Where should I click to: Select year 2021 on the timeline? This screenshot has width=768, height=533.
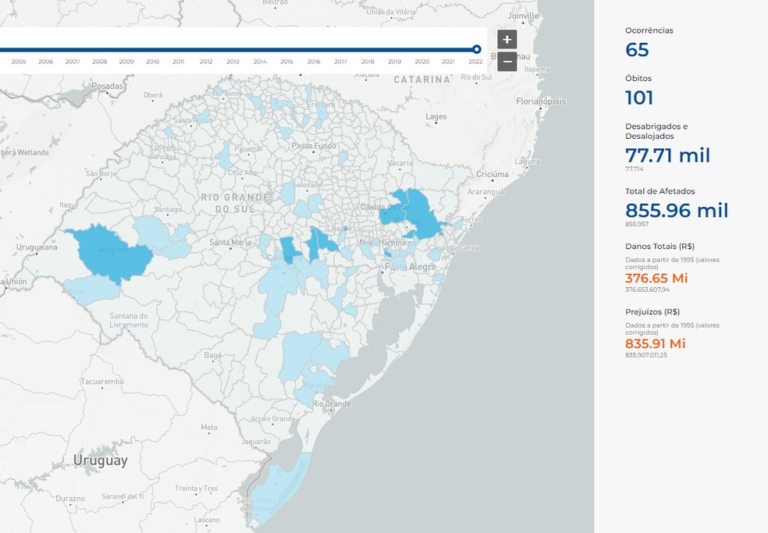[449, 62]
